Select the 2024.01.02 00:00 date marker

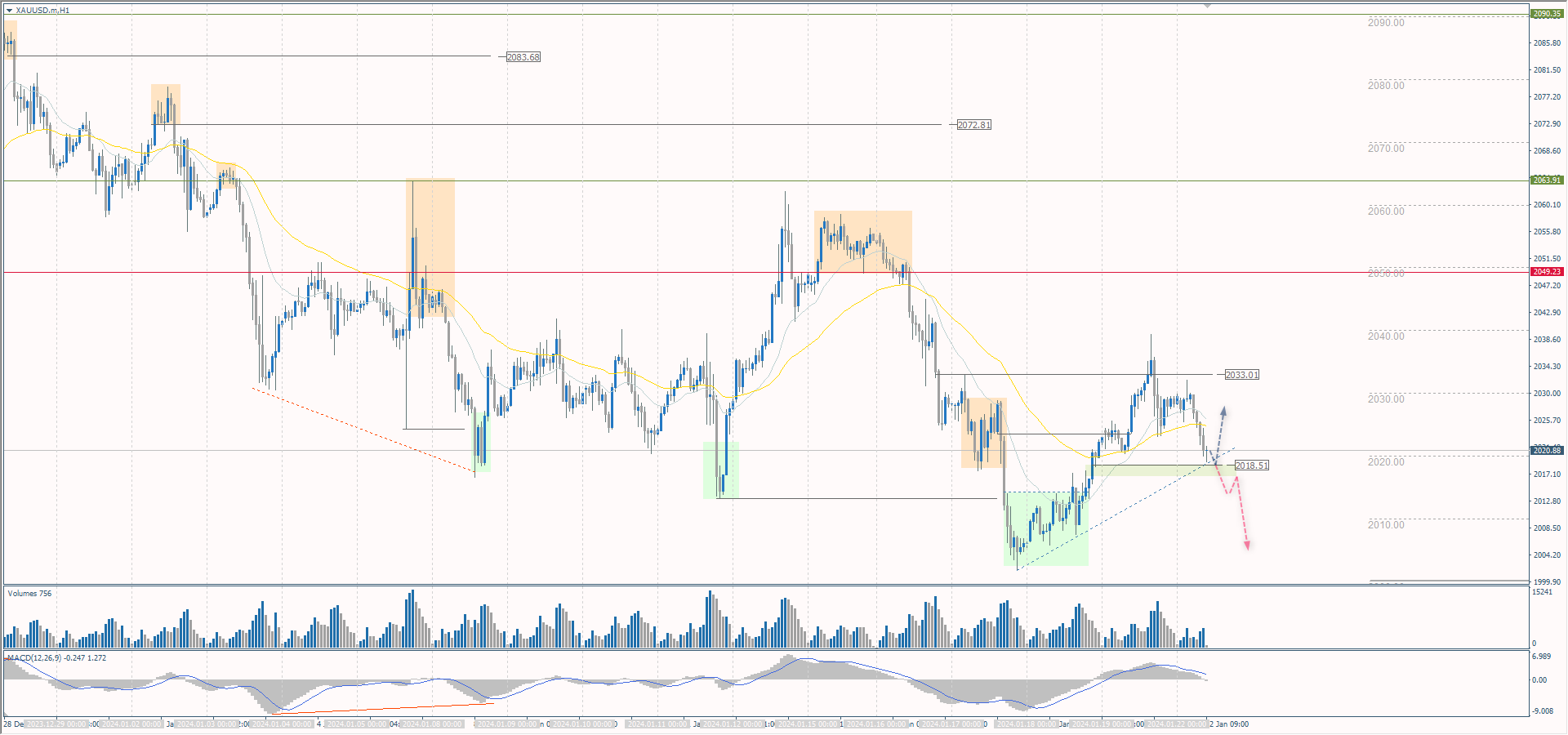tap(131, 724)
